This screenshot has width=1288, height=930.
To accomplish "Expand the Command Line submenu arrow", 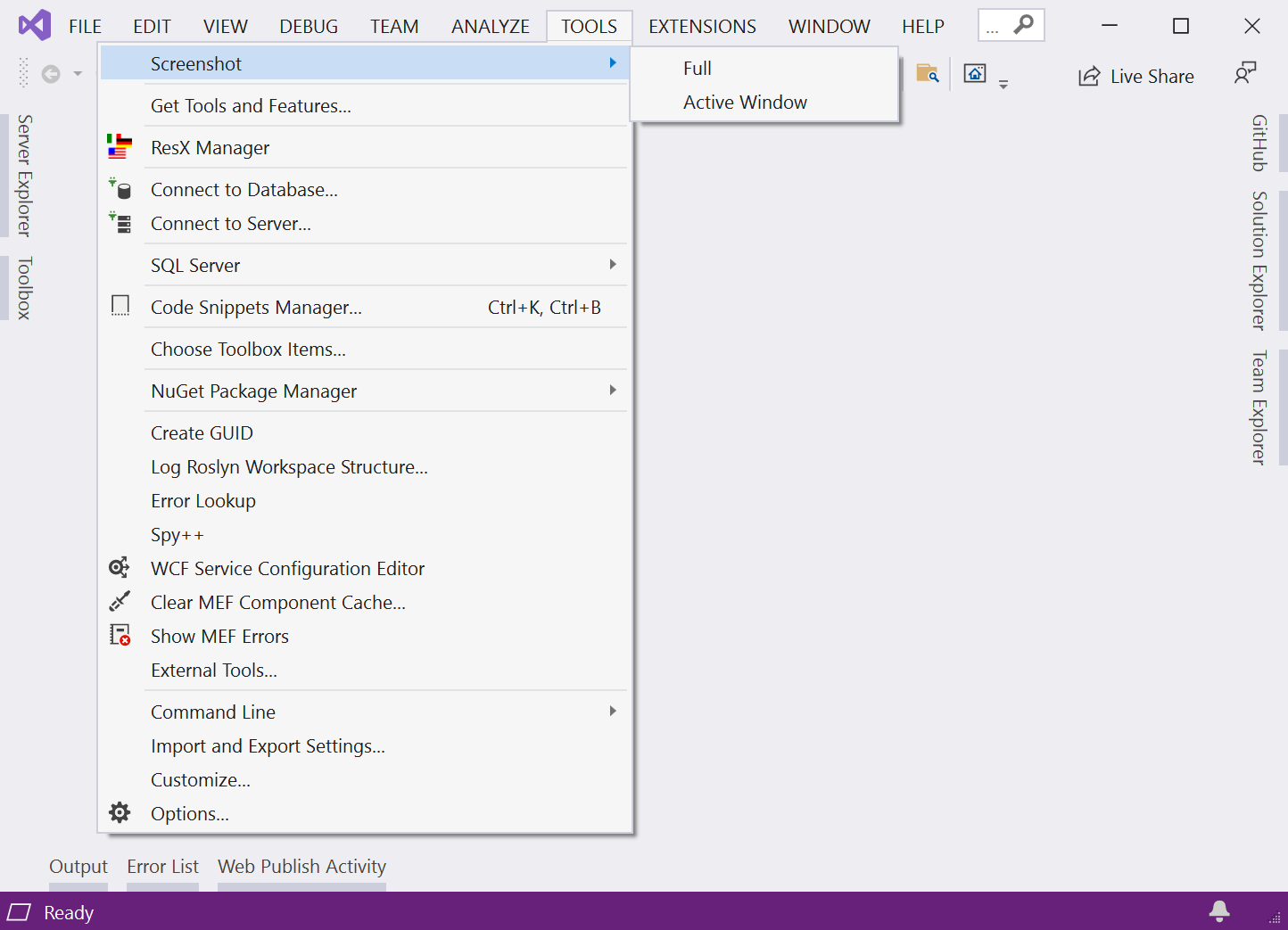I will tap(613, 711).
